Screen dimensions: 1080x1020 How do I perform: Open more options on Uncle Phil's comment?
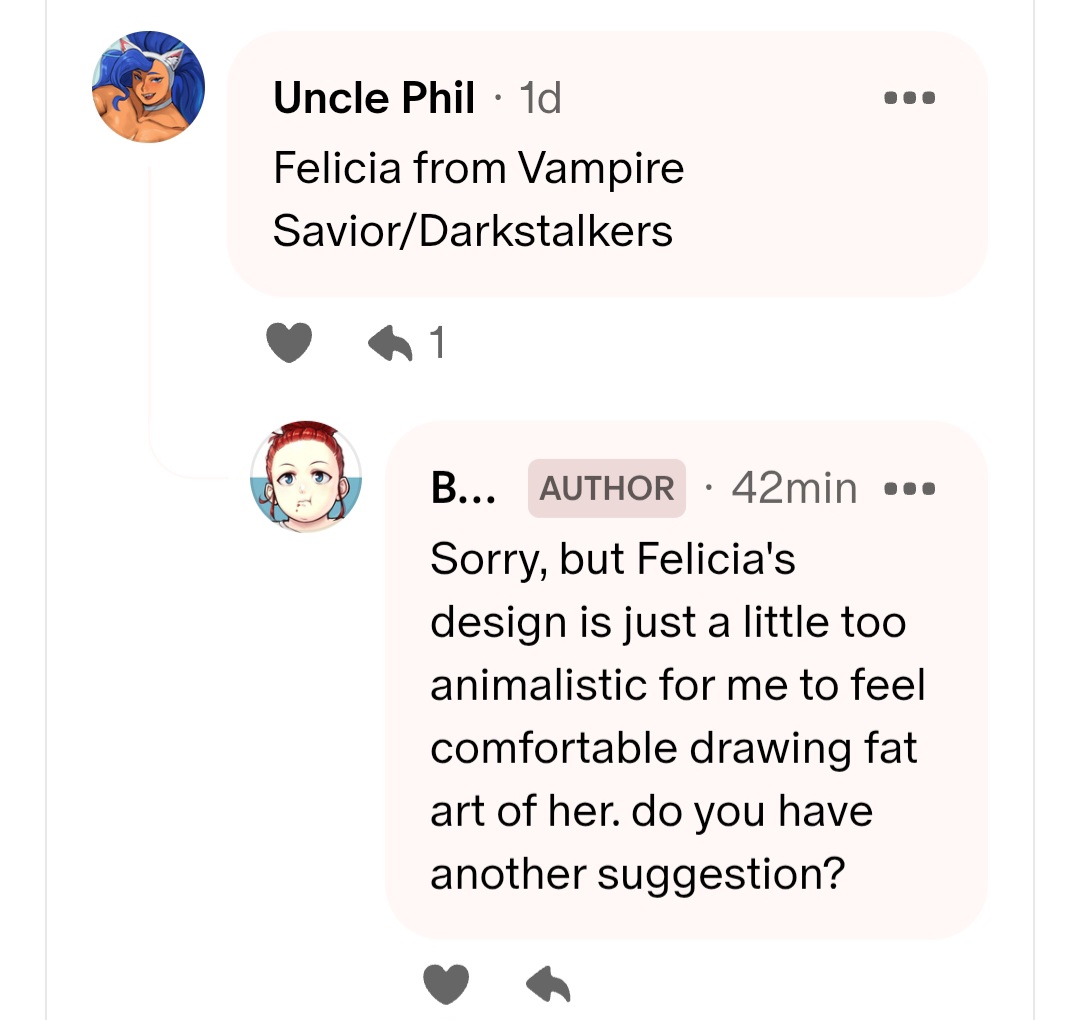pyautogui.click(x=910, y=98)
